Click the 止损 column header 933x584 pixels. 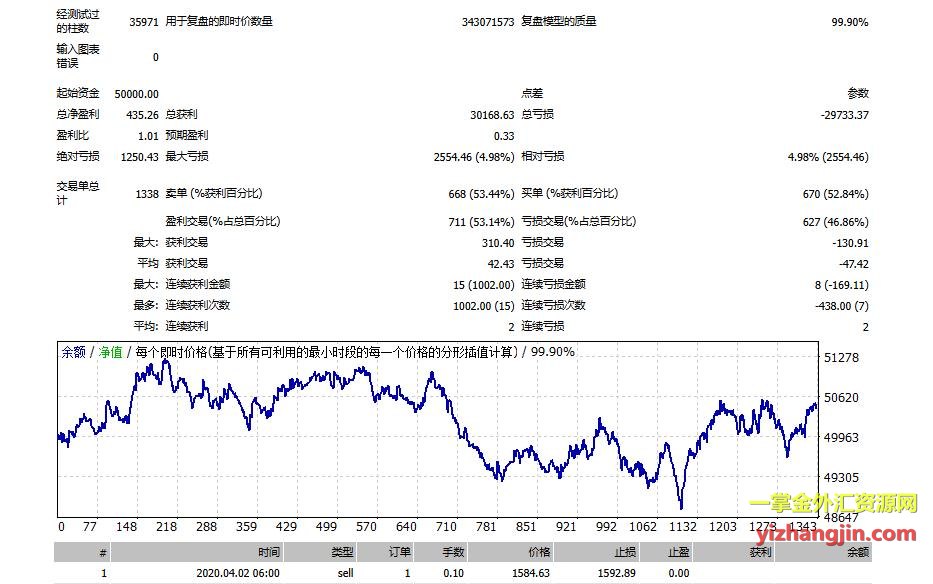[x=620, y=552]
